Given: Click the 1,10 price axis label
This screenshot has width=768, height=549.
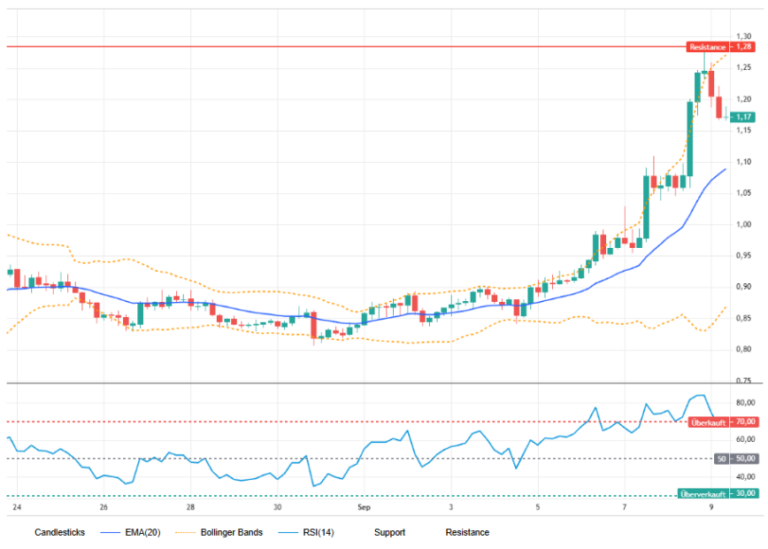Looking at the screenshot, I should click(744, 162).
